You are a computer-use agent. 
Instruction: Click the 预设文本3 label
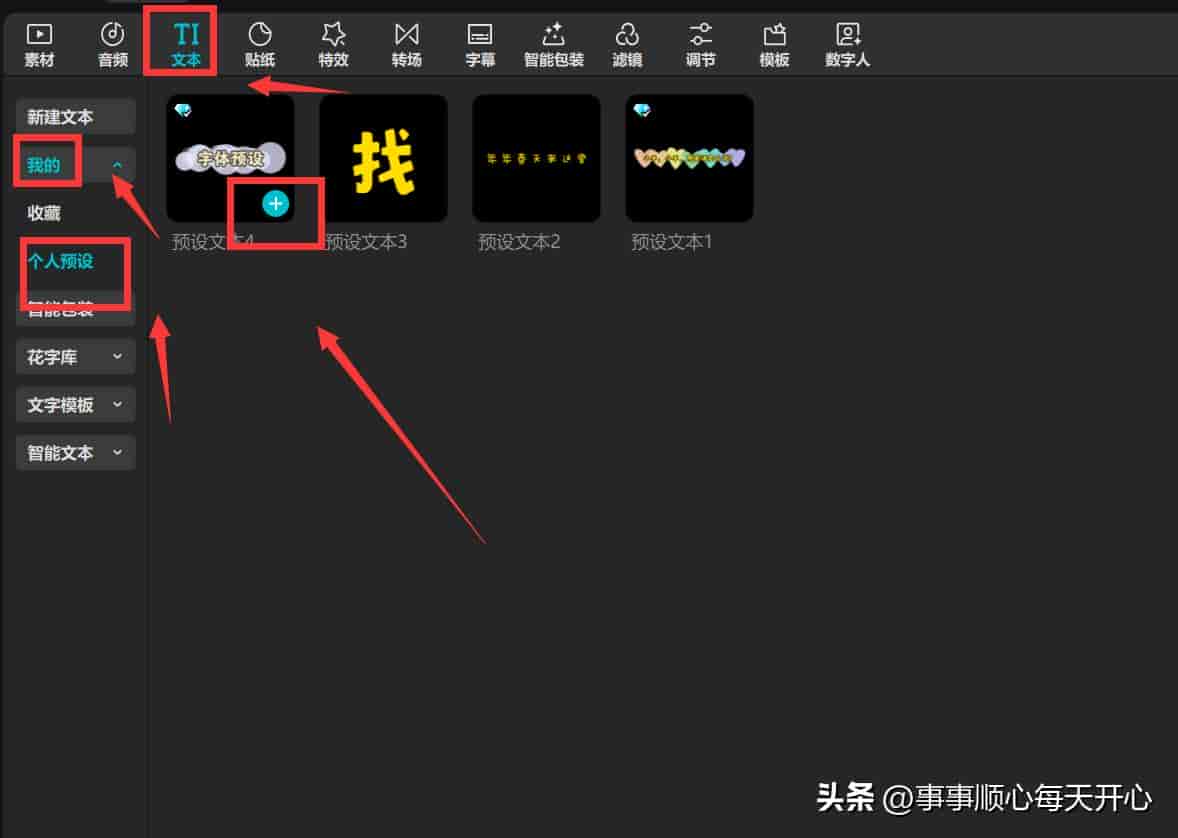tap(366, 242)
